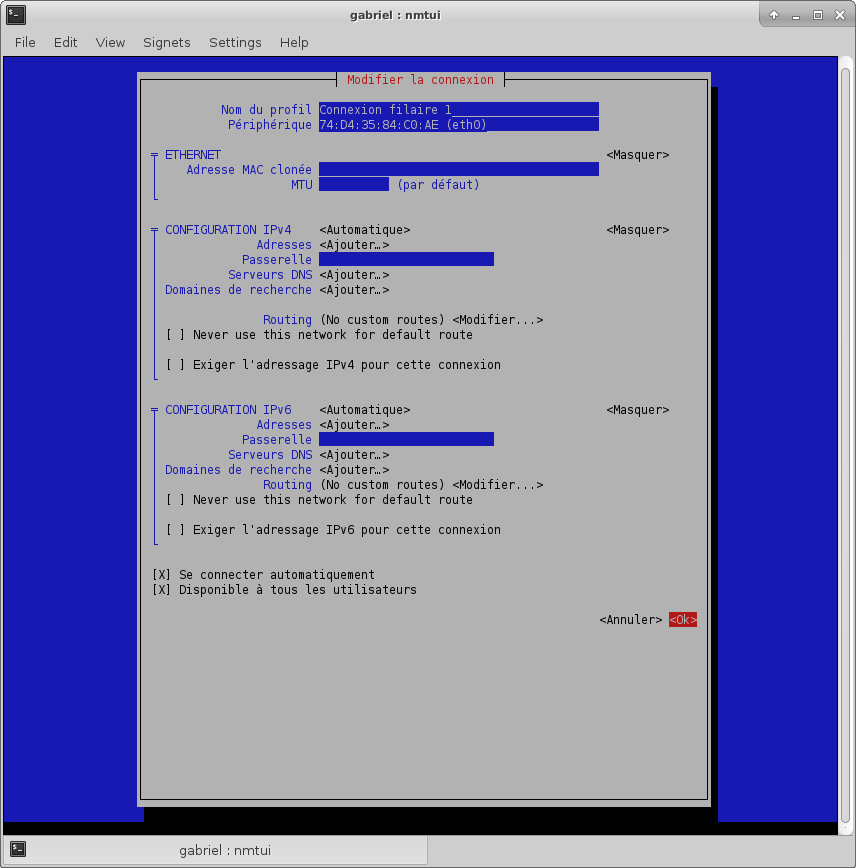Click Ajouter next to IPv4 Adresses
The image size is (856, 868).
[354, 245]
